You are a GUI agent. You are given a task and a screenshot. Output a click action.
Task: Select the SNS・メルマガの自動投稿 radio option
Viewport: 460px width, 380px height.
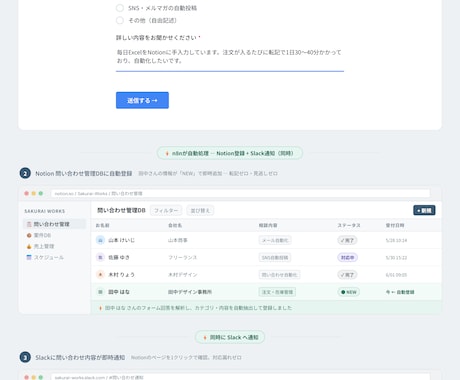point(120,8)
